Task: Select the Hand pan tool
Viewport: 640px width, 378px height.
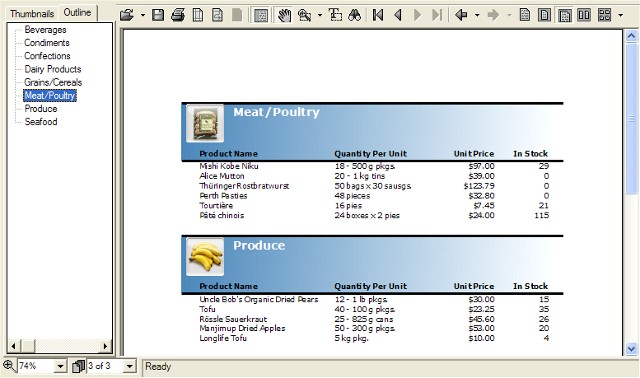Action: pos(284,16)
